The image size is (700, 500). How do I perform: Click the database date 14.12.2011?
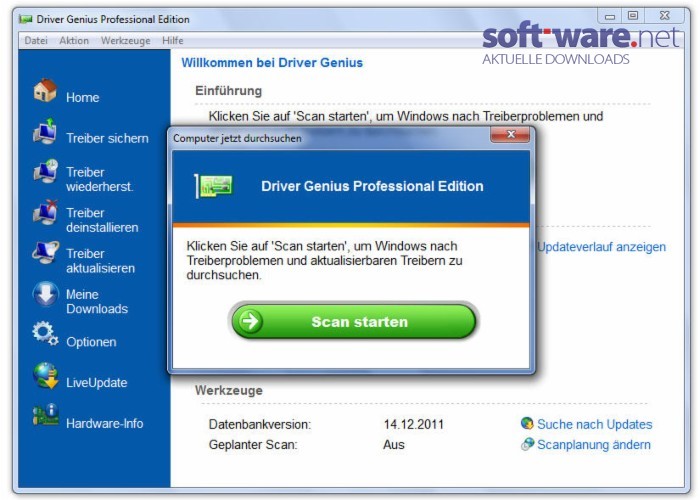[413, 424]
